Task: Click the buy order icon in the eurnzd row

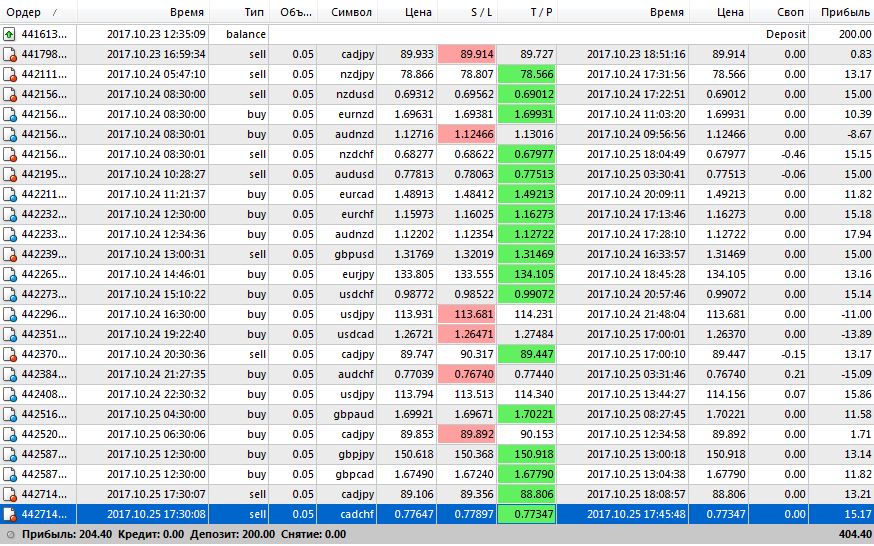Action: (9, 115)
